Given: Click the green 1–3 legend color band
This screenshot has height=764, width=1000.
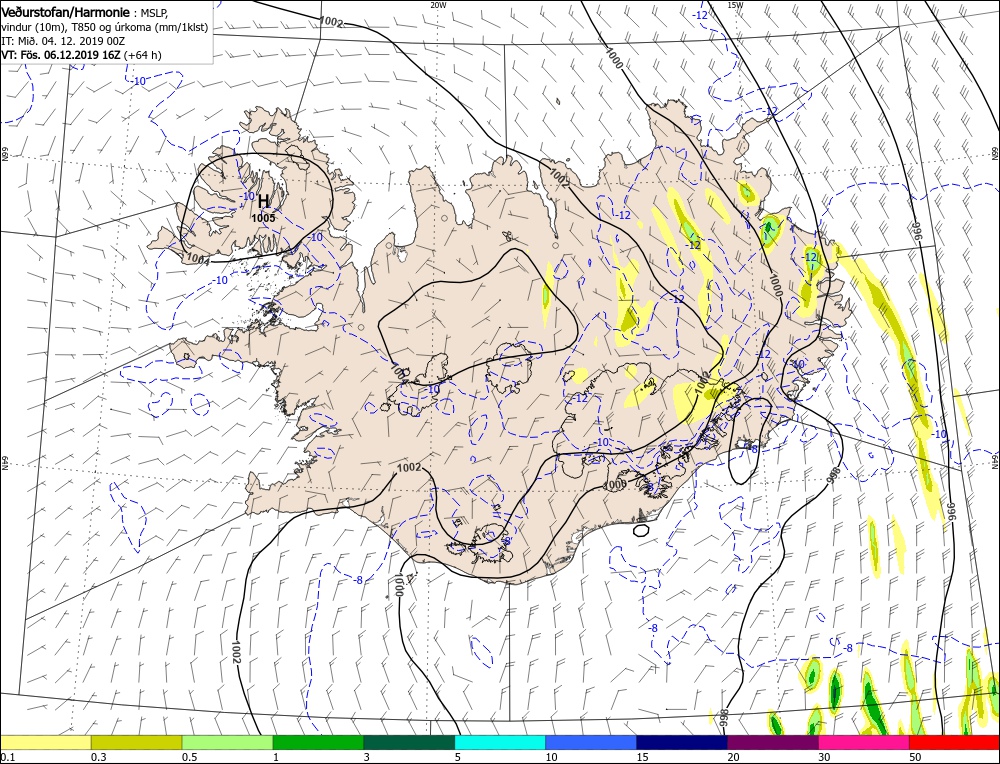Looking at the screenshot, I should coord(318,742).
